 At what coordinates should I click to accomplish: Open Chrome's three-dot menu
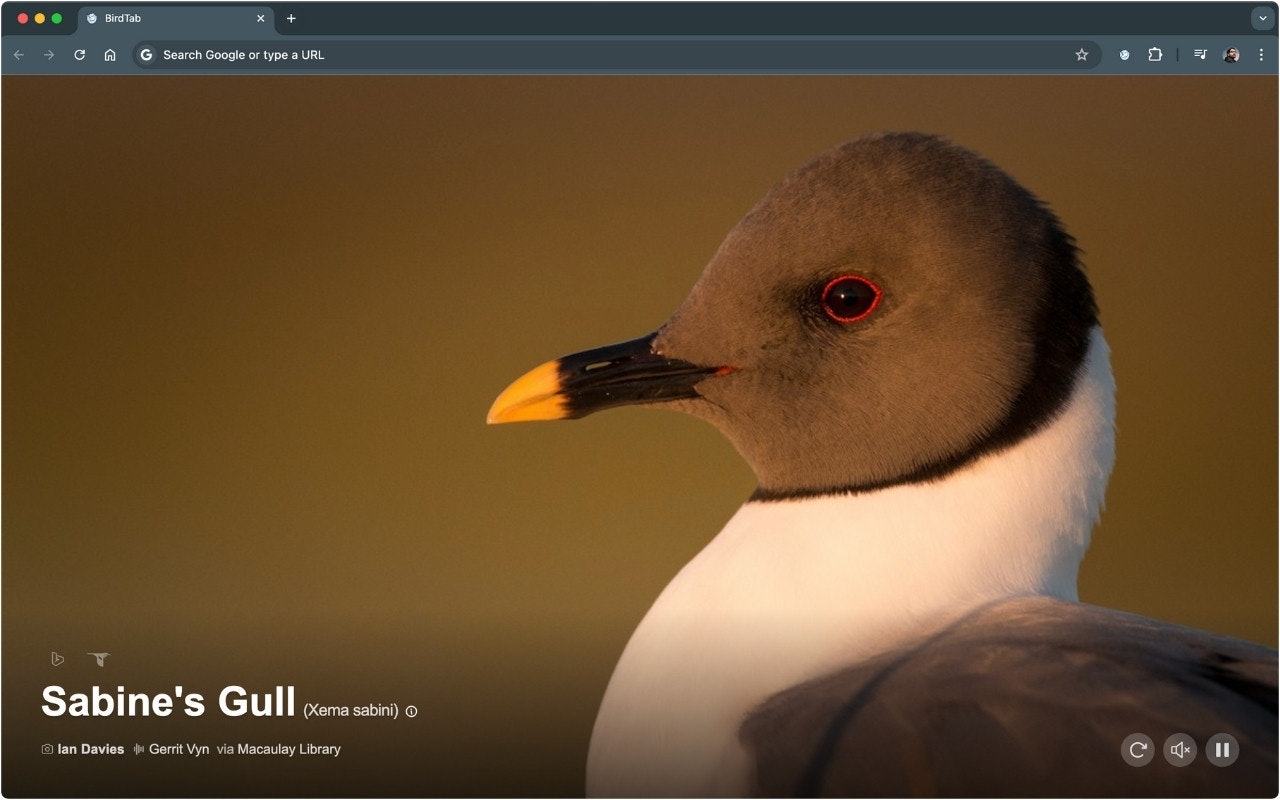pos(1263,55)
